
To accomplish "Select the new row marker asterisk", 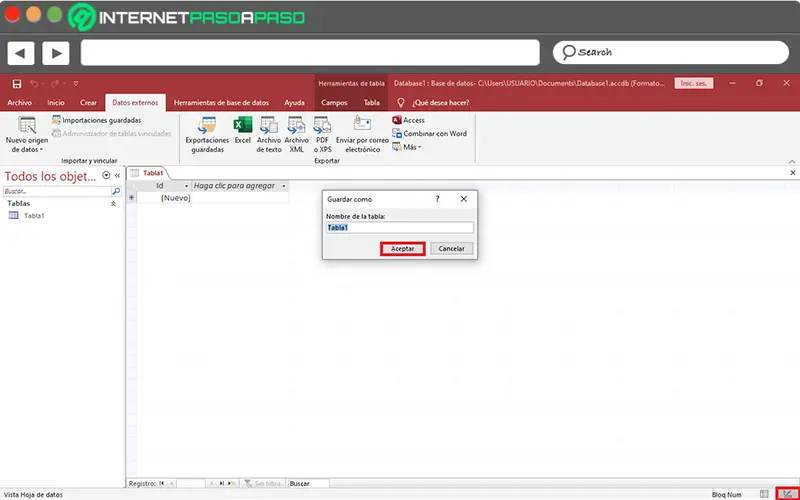I will tap(132, 198).
